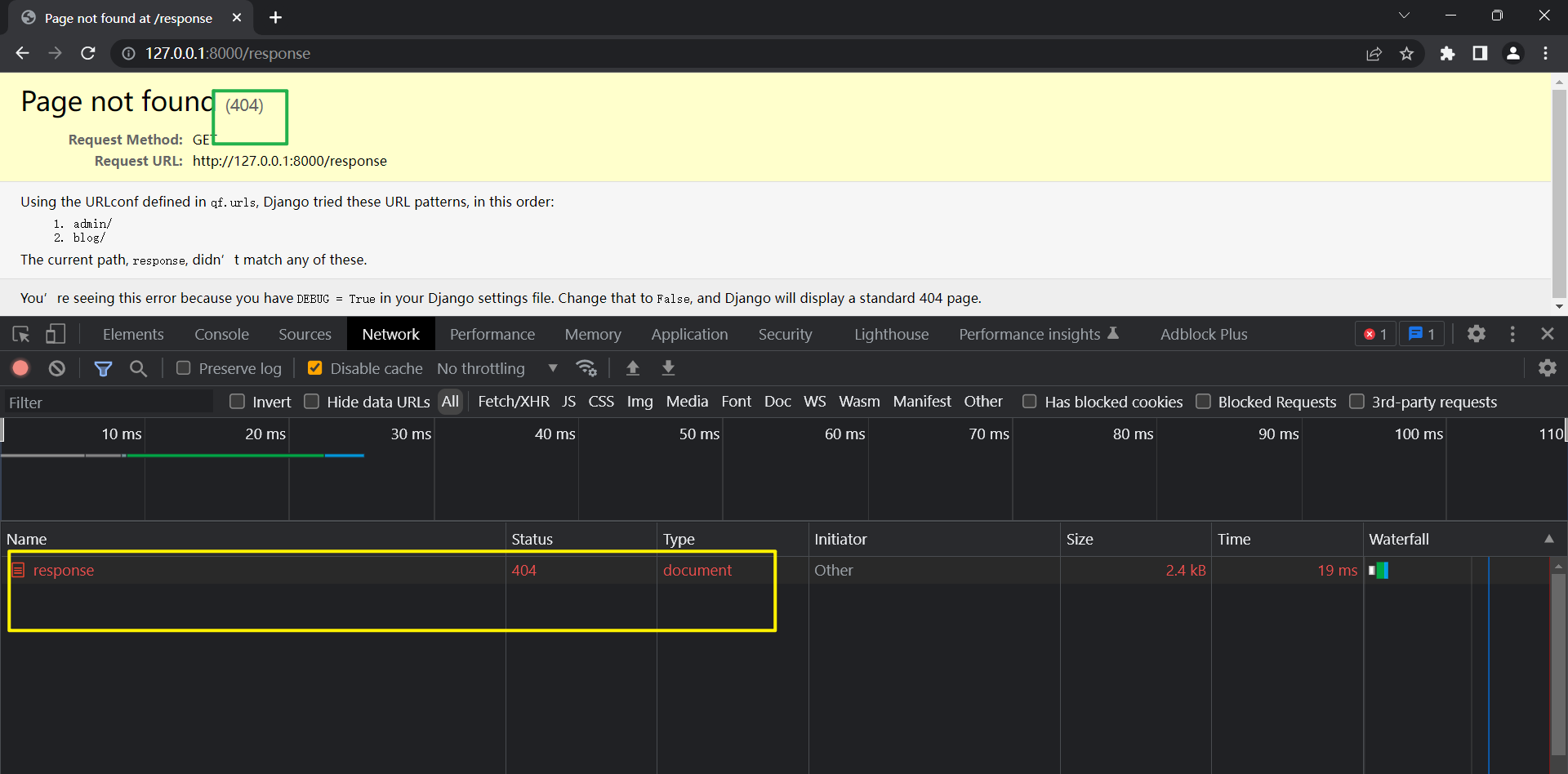1568x774 pixels.
Task: Sort by the Waterfall column arrow
Action: click(1548, 539)
